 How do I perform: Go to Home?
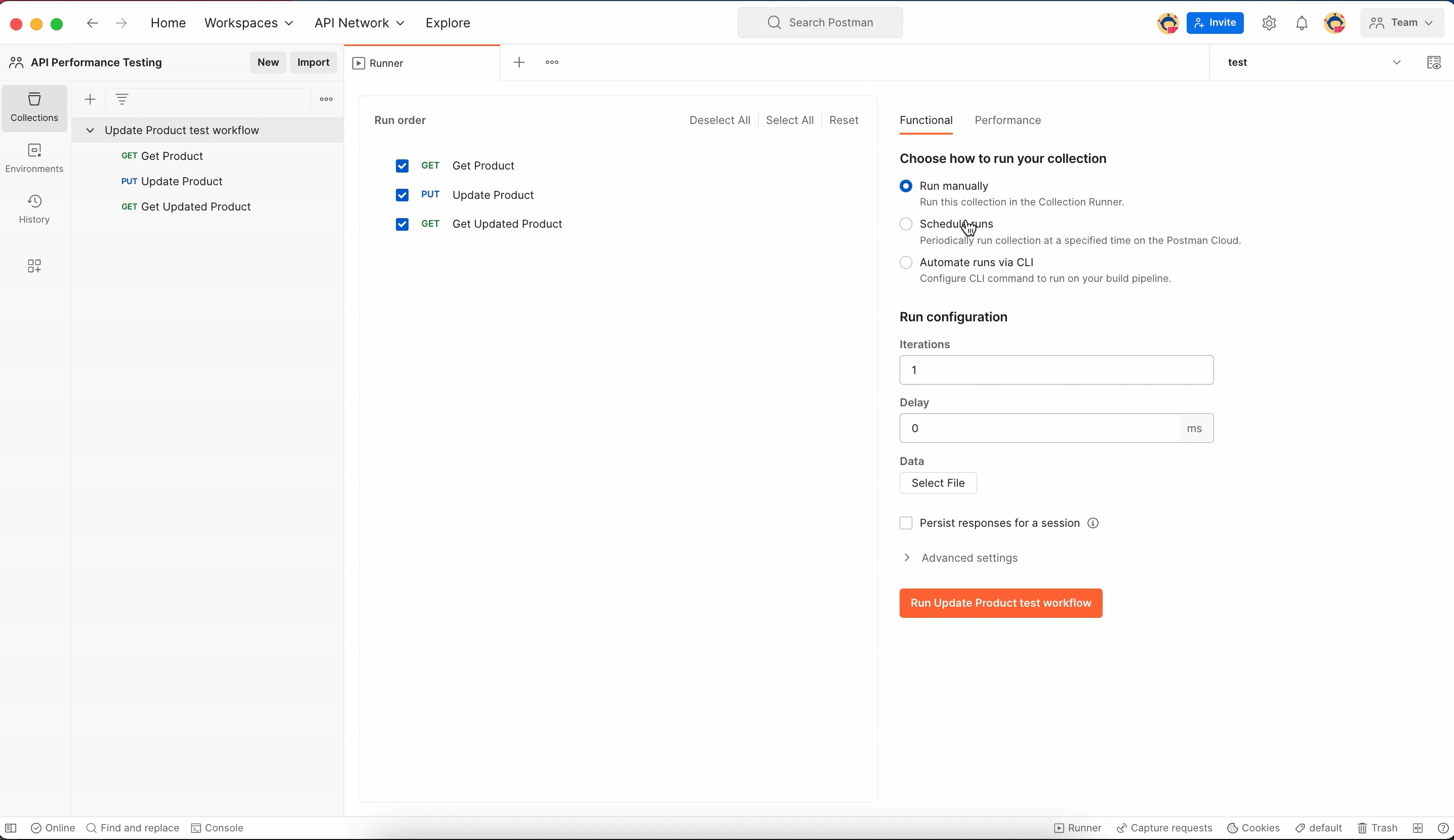[168, 23]
